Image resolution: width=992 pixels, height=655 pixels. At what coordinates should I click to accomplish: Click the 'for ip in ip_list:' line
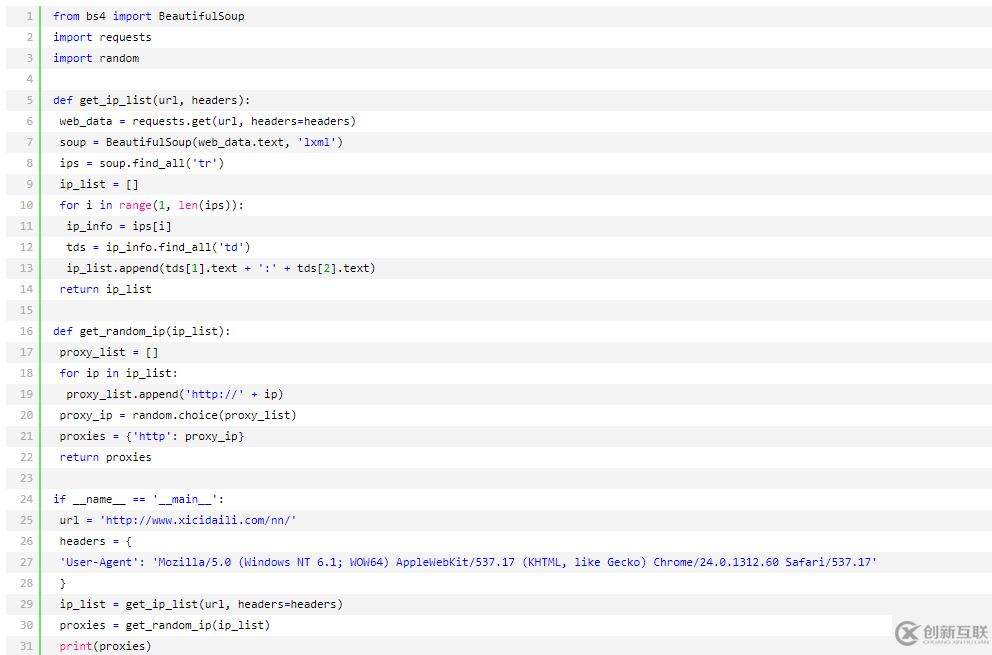(119, 373)
